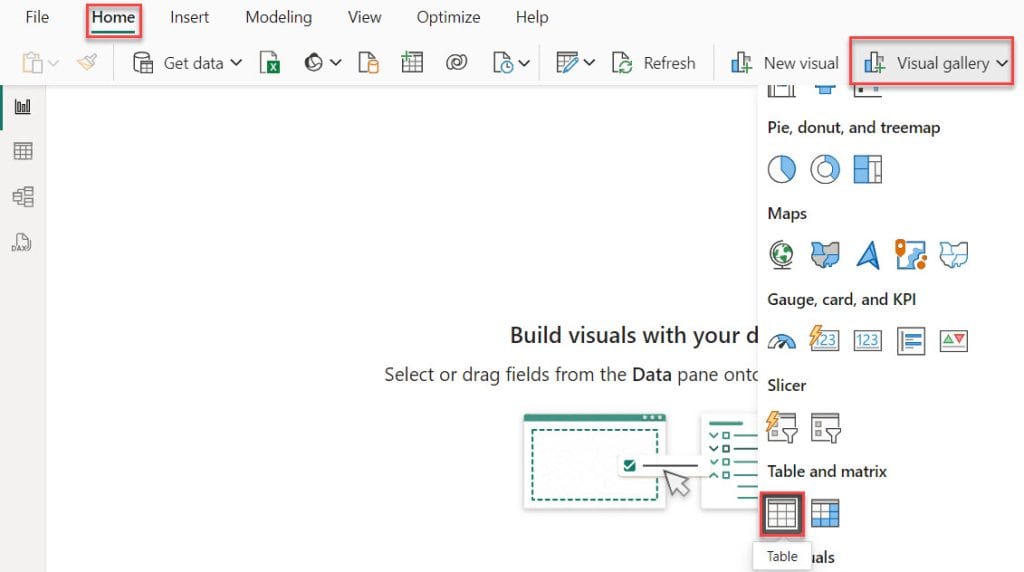Image resolution: width=1024 pixels, height=572 pixels.
Task: Insert the new Card visual with lightning bolt
Action: [x=824, y=339]
